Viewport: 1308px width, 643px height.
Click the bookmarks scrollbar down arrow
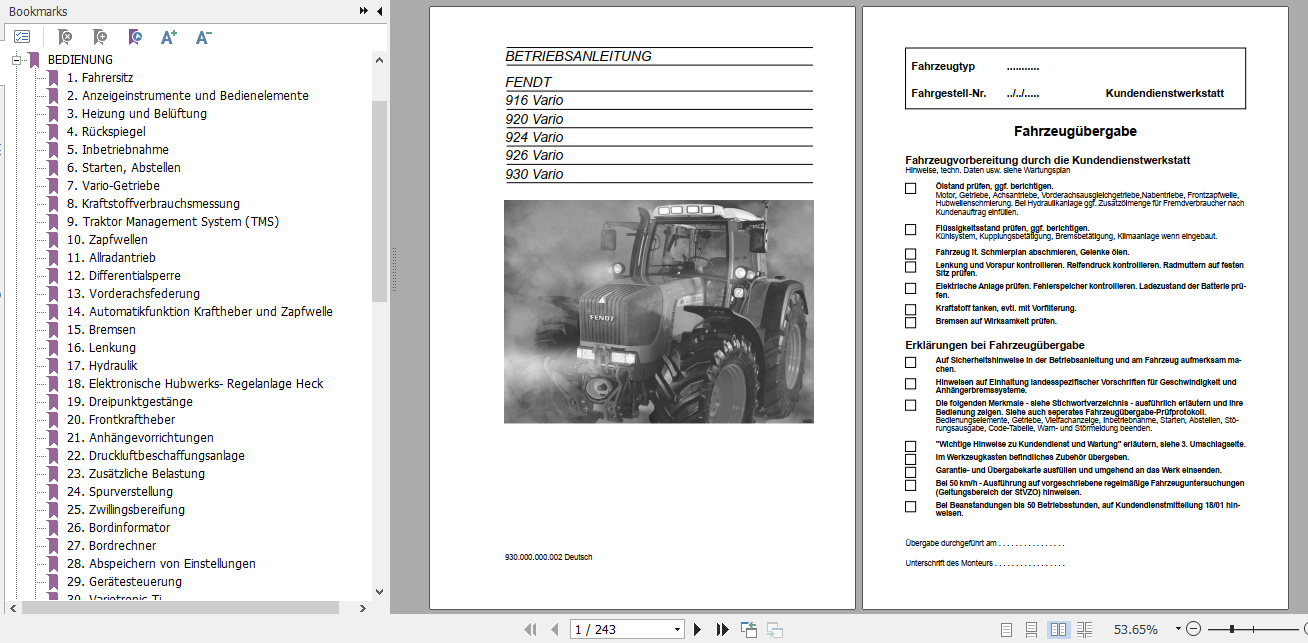tap(379, 591)
